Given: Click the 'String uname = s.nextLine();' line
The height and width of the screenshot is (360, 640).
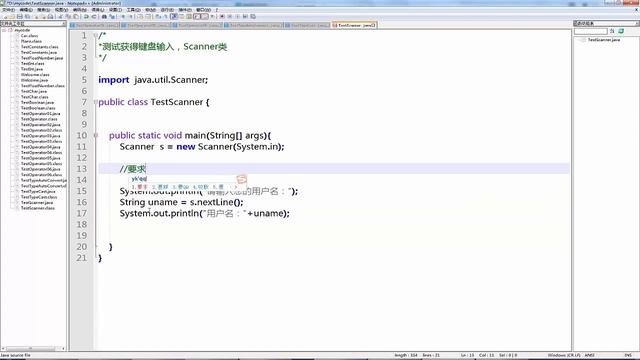Looking at the screenshot, I should coord(181,202).
